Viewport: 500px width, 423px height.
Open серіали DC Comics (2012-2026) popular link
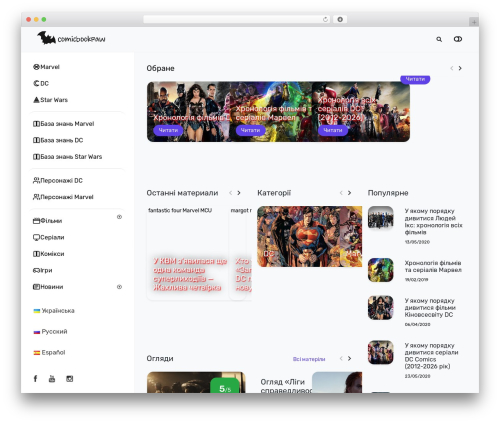431,356
